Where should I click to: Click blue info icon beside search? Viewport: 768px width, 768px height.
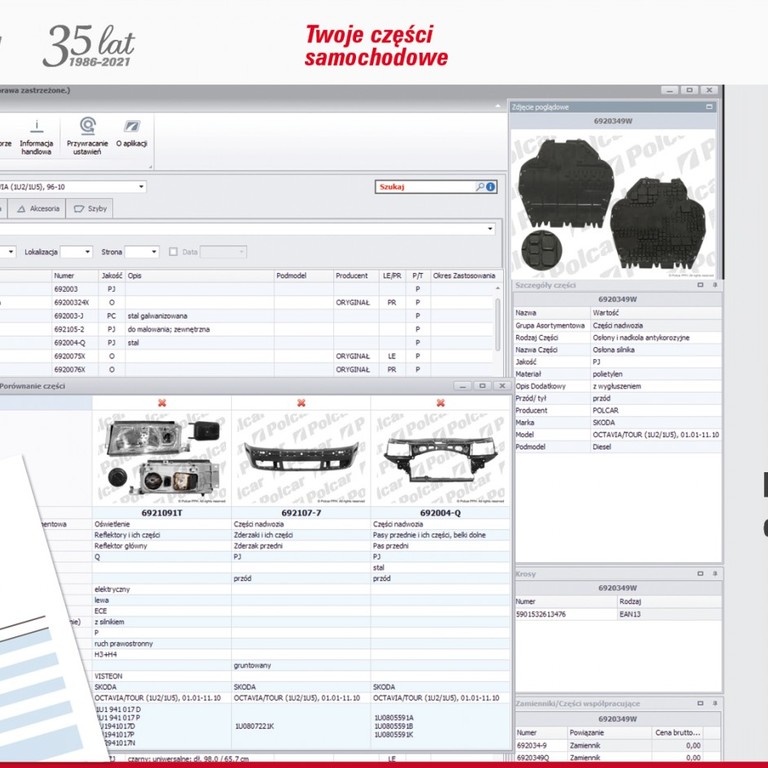coord(490,187)
